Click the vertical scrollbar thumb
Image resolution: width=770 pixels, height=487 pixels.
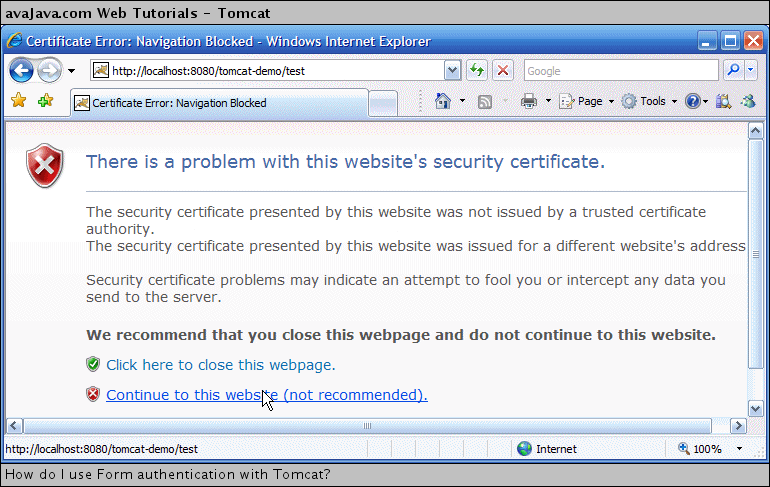click(755, 254)
